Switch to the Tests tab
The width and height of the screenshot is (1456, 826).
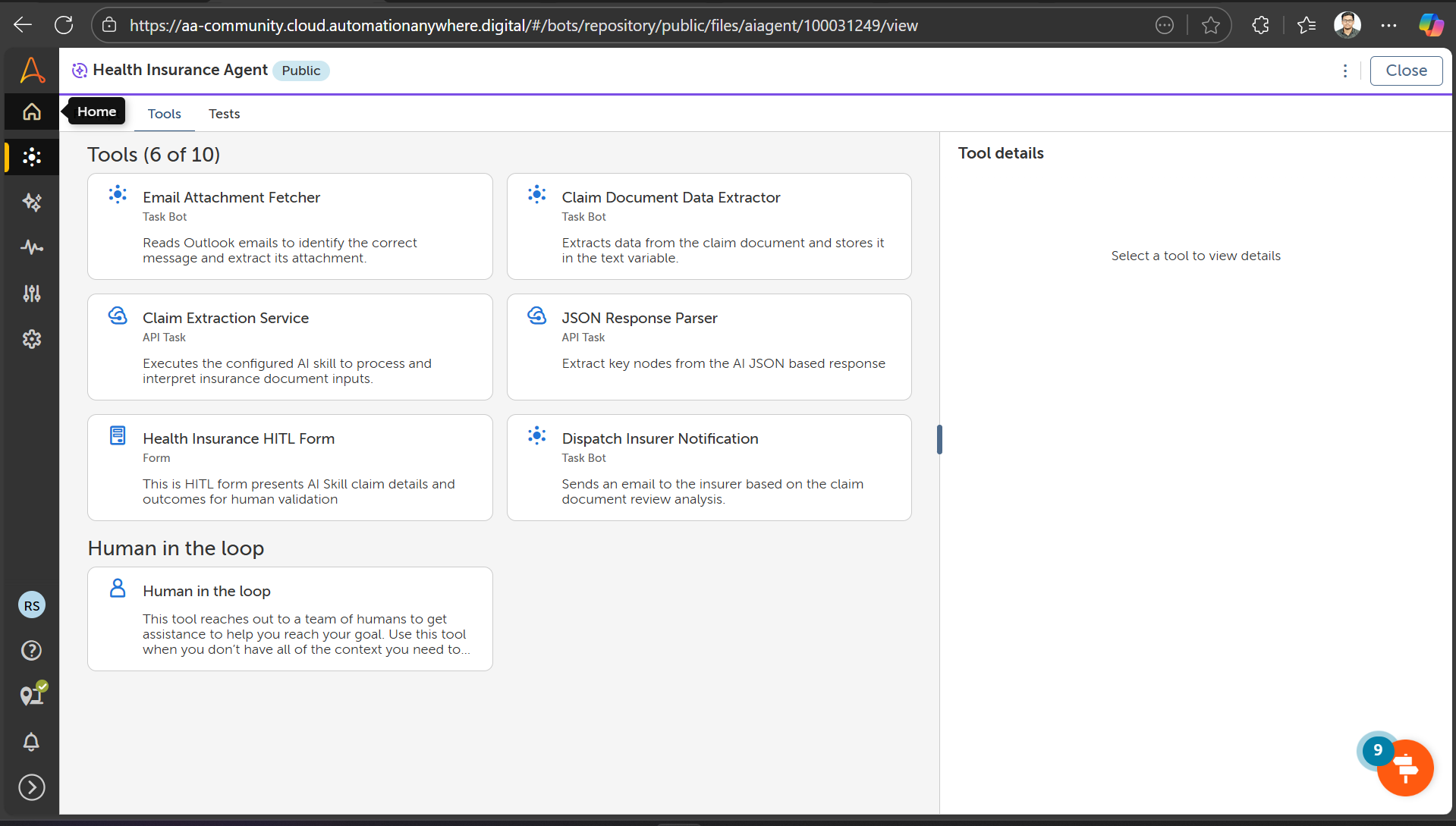tap(224, 114)
